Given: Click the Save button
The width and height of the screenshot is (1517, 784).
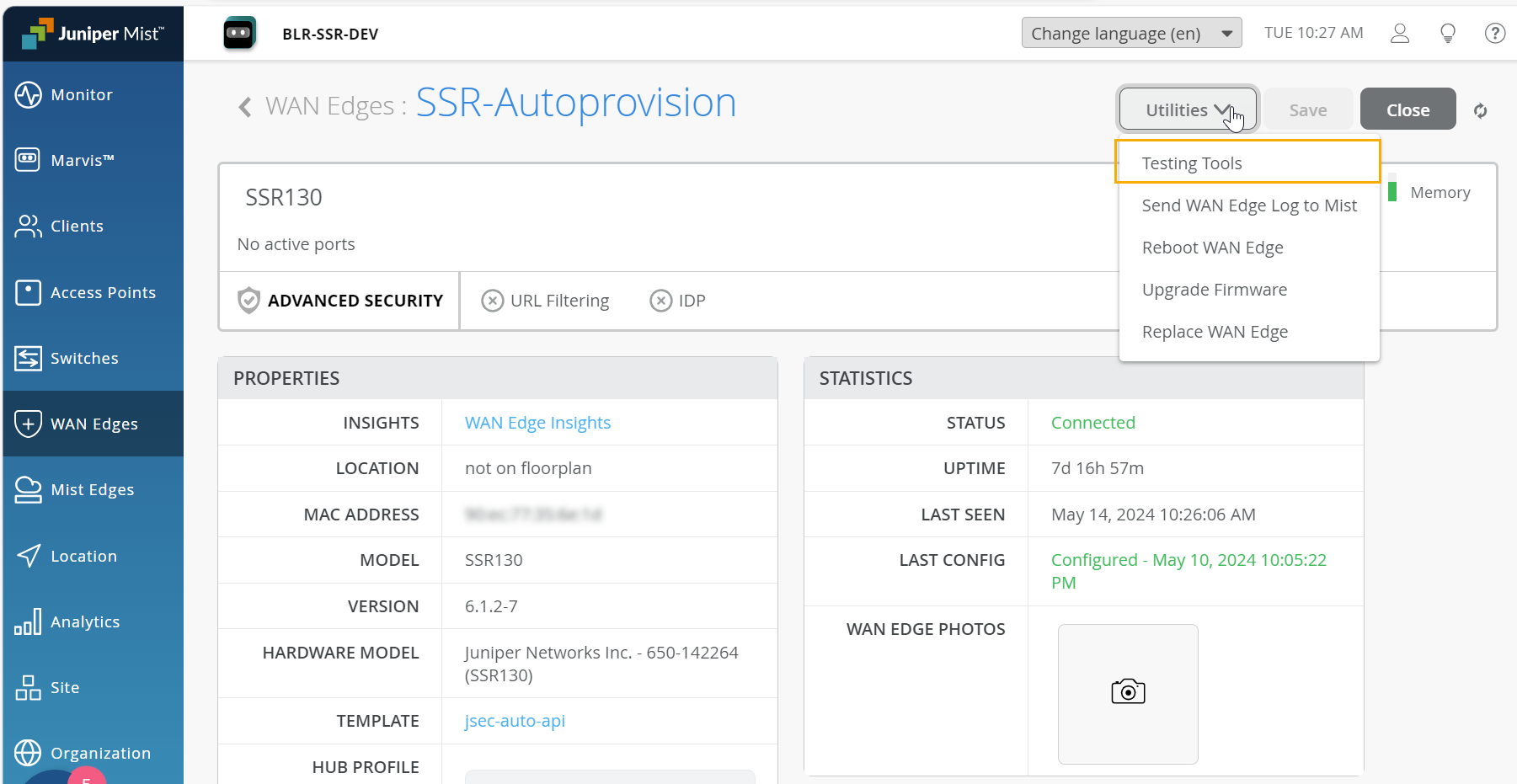Looking at the screenshot, I should [1308, 110].
